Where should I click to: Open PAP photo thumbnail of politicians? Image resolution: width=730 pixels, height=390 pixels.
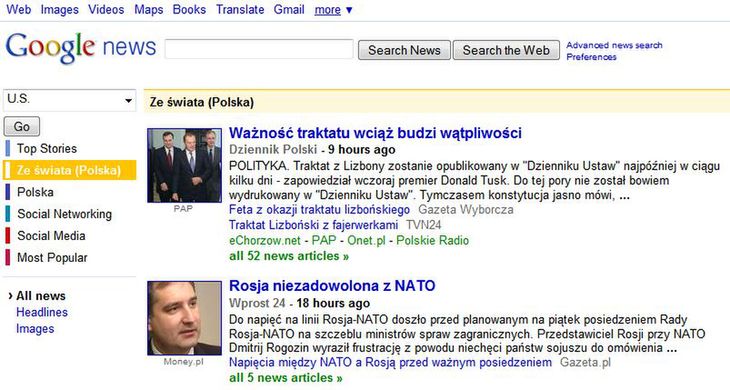point(184,165)
